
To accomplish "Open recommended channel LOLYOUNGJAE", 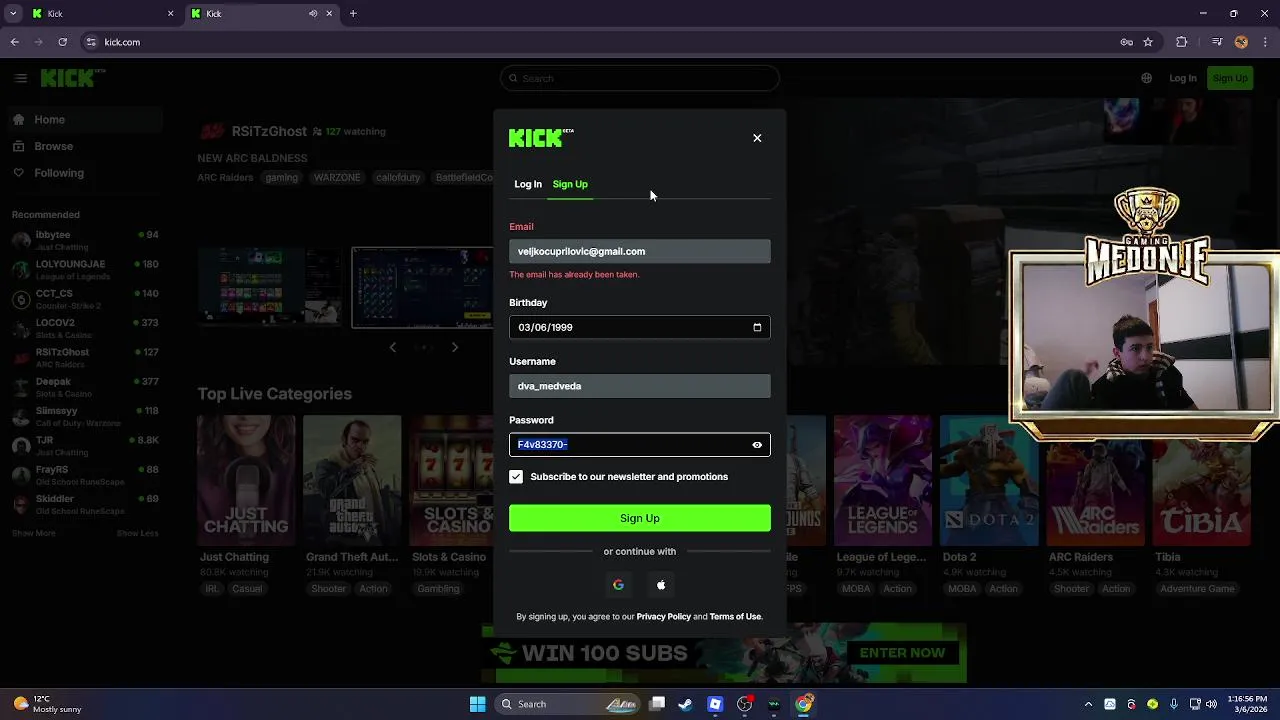I will tap(84, 269).
